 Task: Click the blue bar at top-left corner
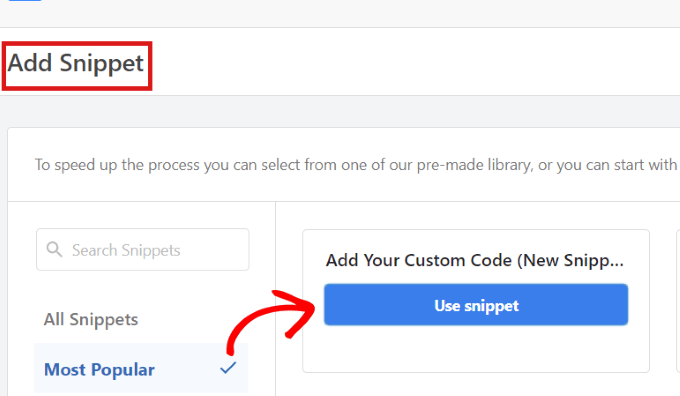point(25,0)
